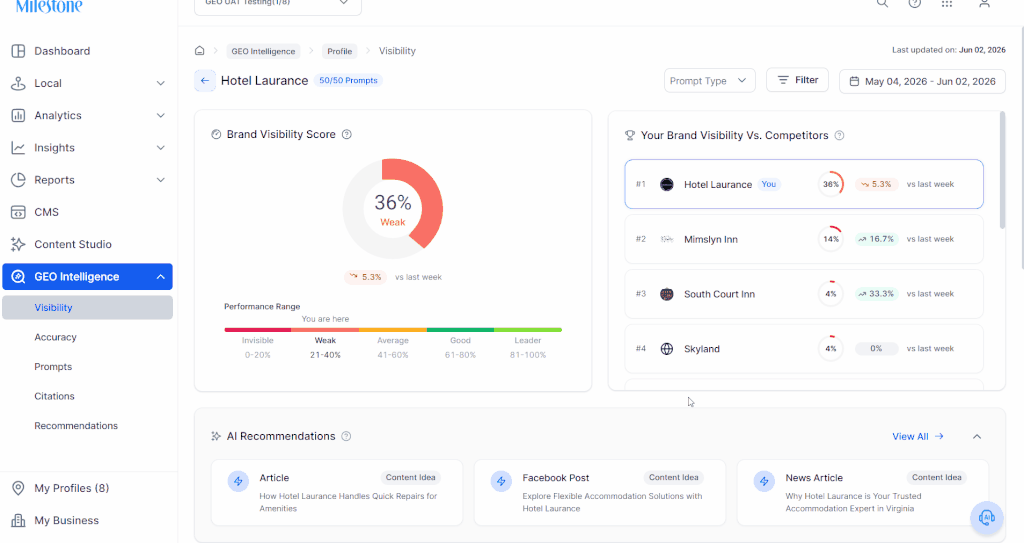Open the GEO UAT Testing account dropdown

tap(278, 5)
